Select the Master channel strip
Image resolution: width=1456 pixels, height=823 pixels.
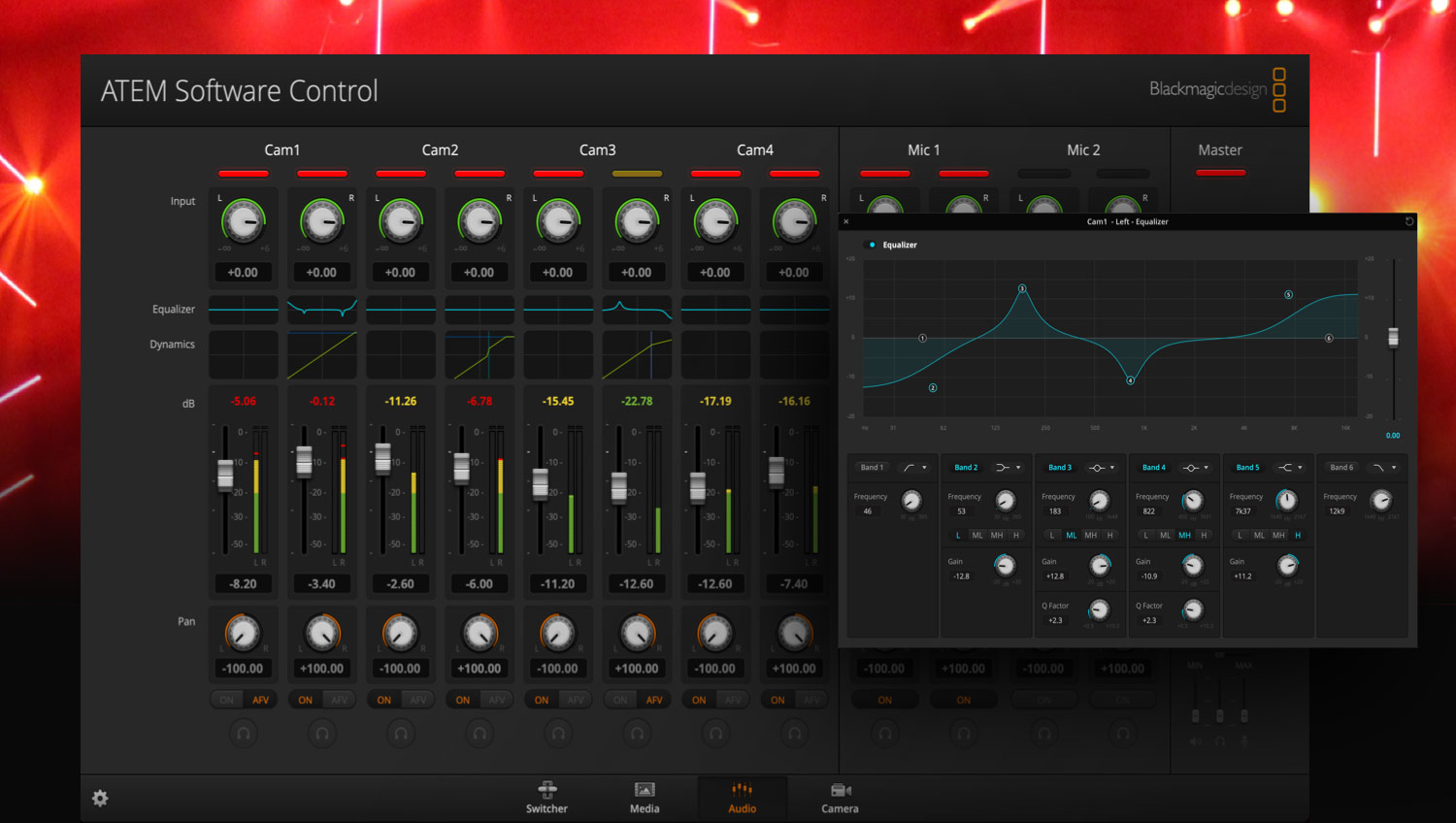point(1219,149)
